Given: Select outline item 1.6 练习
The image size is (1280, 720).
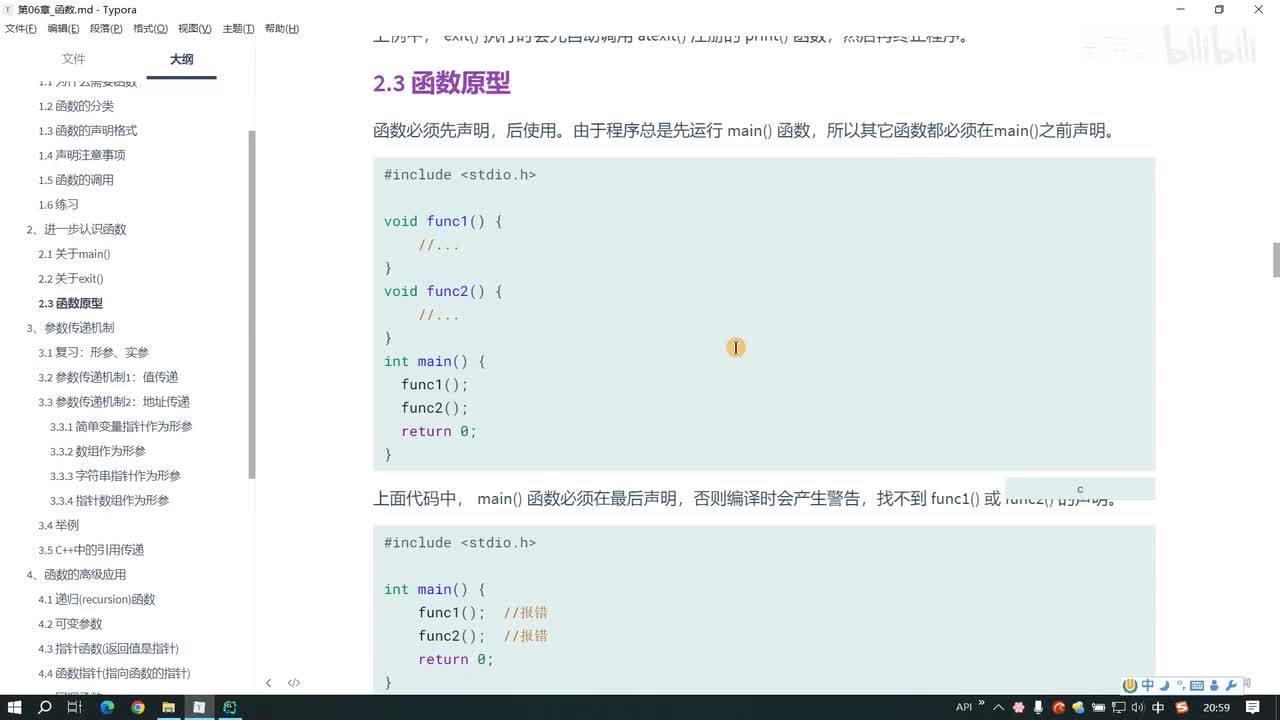Looking at the screenshot, I should click(58, 205).
